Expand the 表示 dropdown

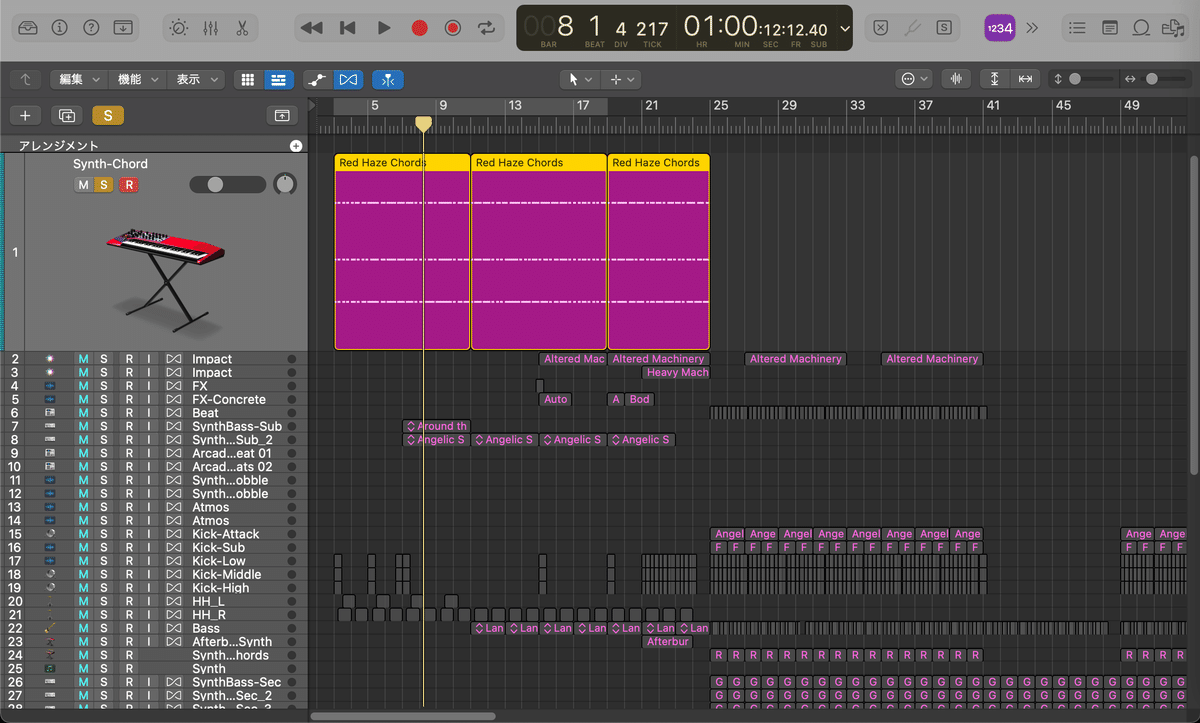click(197, 79)
